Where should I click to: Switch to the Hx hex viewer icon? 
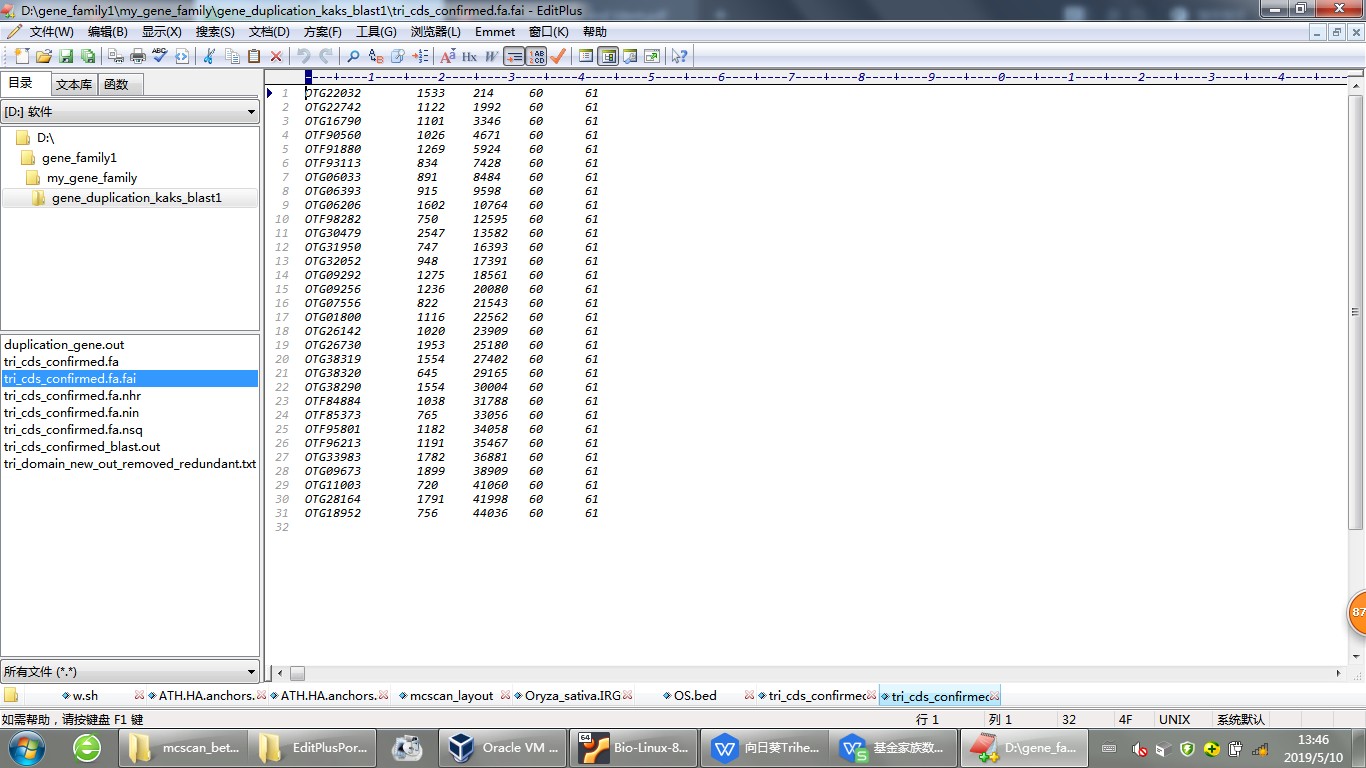469,56
